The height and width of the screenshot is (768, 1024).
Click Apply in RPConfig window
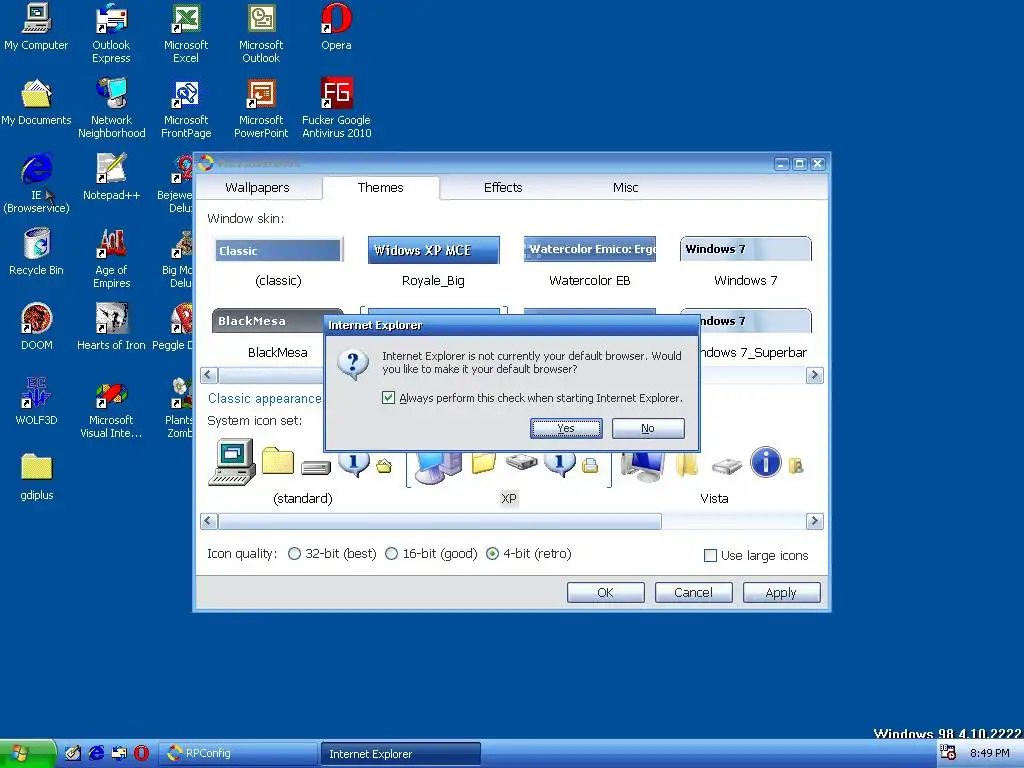(781, 592)
